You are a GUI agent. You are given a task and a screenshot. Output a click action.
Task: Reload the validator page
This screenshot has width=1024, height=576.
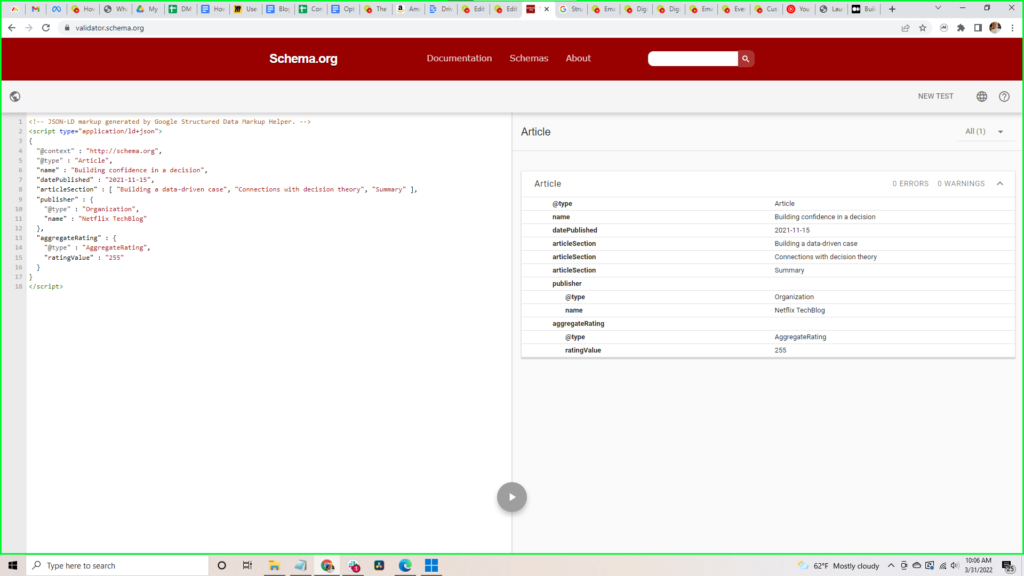43,28
